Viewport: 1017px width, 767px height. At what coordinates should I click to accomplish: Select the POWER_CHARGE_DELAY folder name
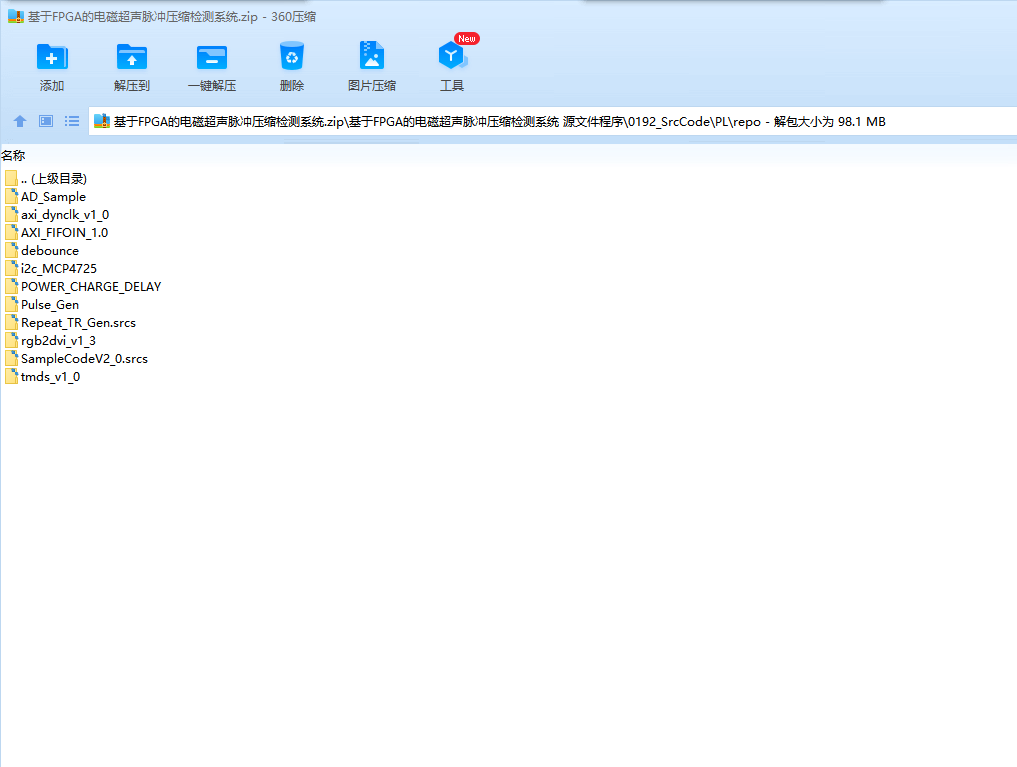(x=91, y=287)
